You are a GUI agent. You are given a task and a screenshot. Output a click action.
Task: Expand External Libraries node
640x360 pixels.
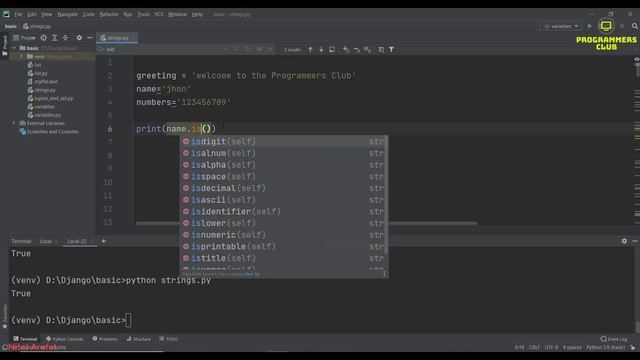coord(13,123)
